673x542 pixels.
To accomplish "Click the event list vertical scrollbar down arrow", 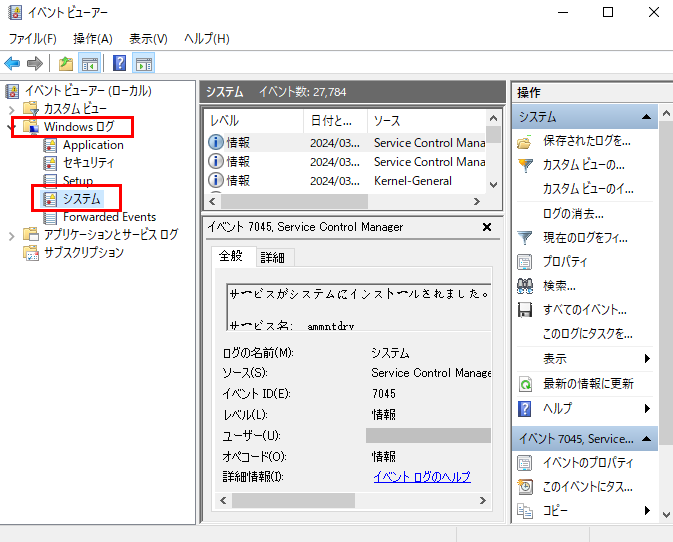I will pyautogui.click(x=494, y=185).
